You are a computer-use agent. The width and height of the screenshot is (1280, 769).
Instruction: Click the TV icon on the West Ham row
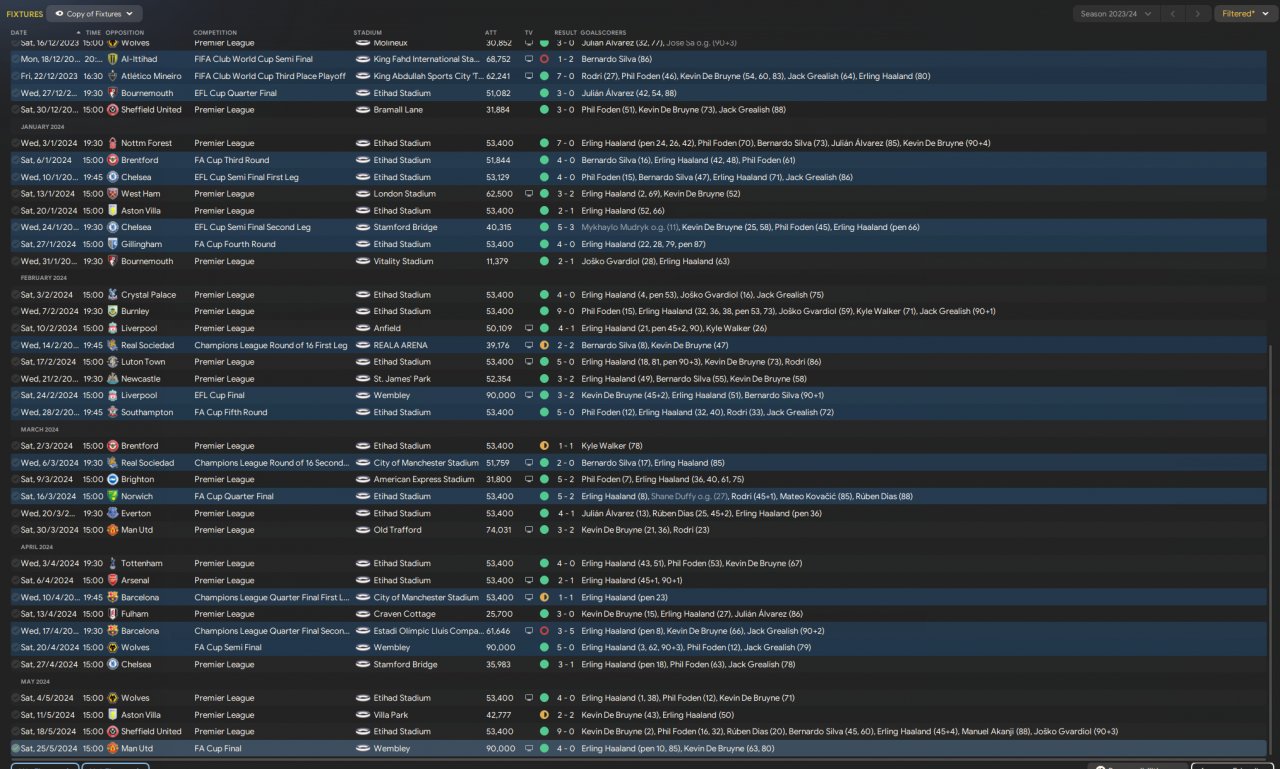pos(529,194)
